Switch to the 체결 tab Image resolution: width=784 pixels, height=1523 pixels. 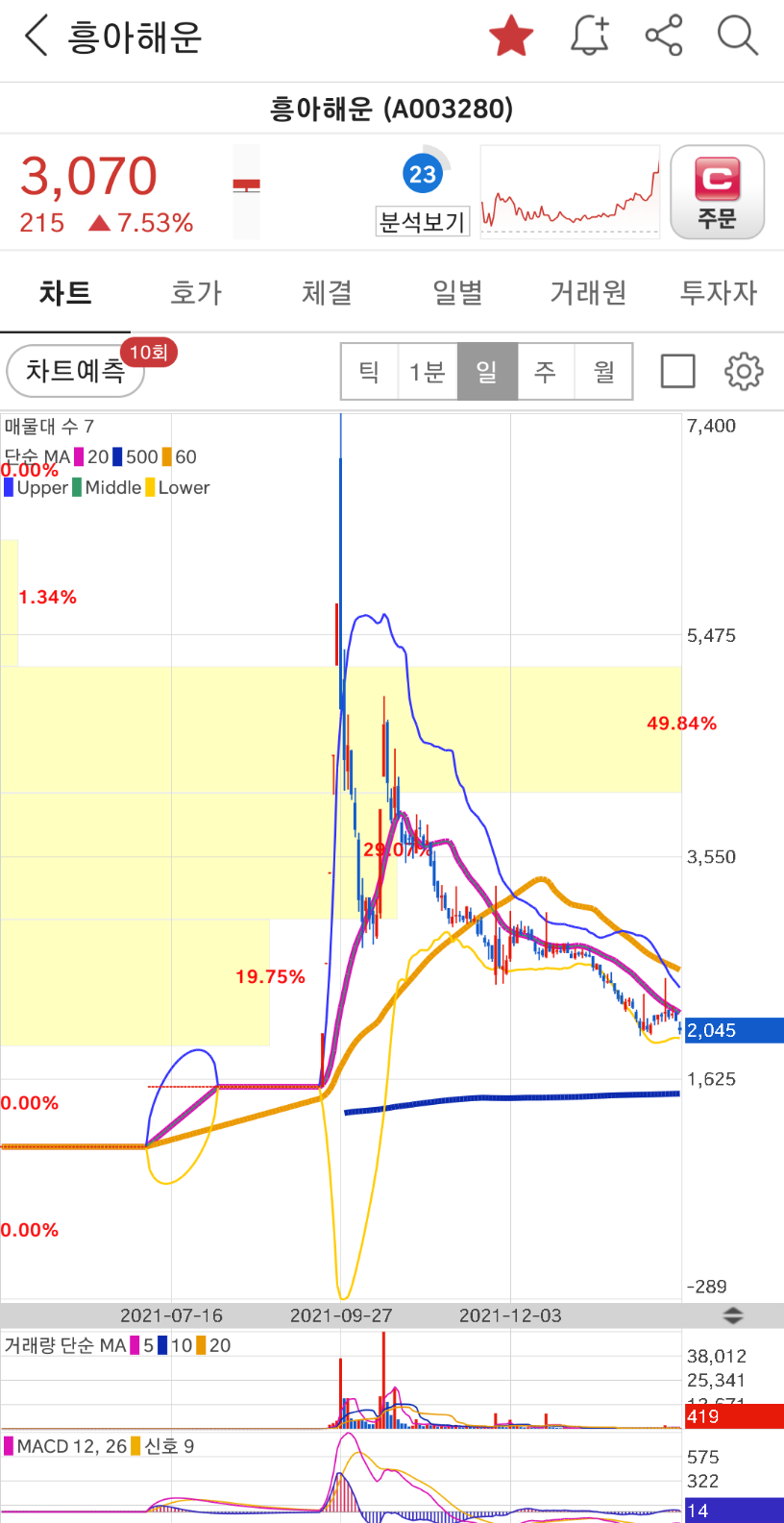coord(327,292)
